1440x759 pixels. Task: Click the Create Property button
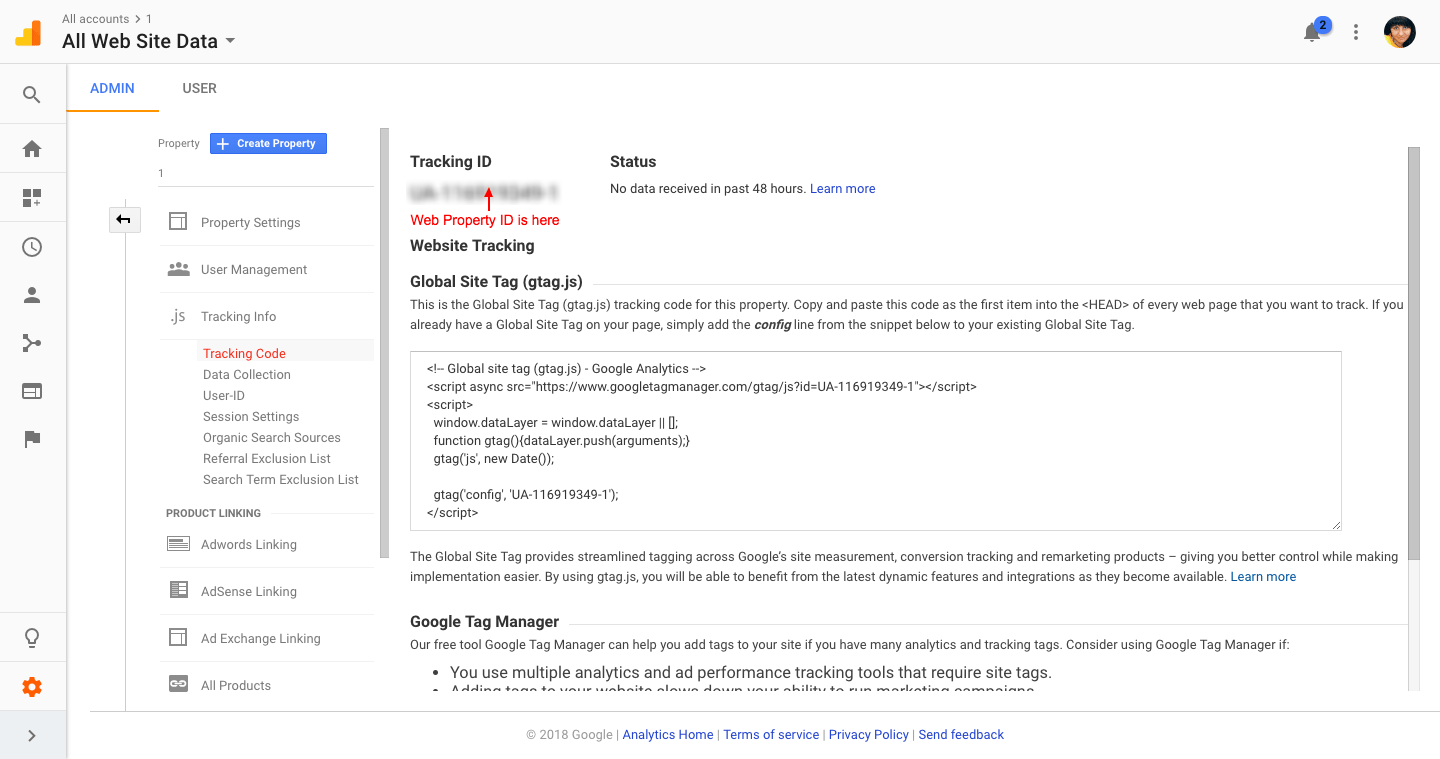click(268, 143)
